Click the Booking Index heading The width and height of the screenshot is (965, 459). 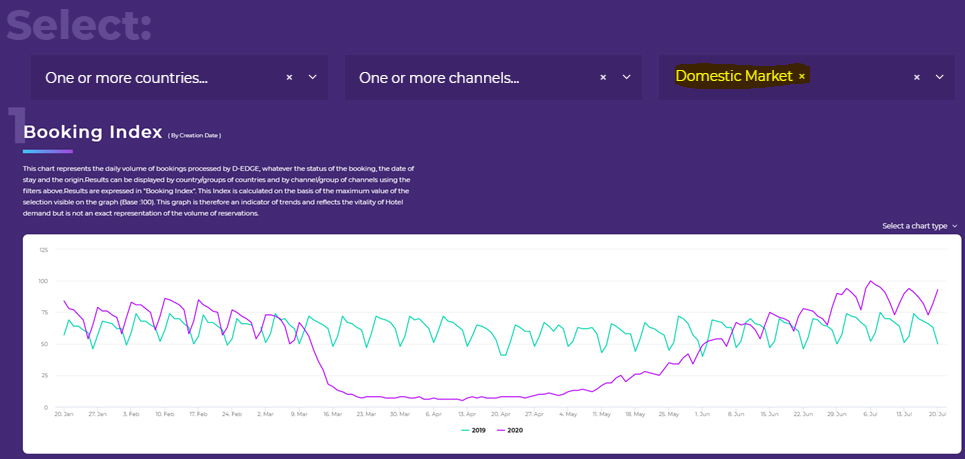point(92,132)
